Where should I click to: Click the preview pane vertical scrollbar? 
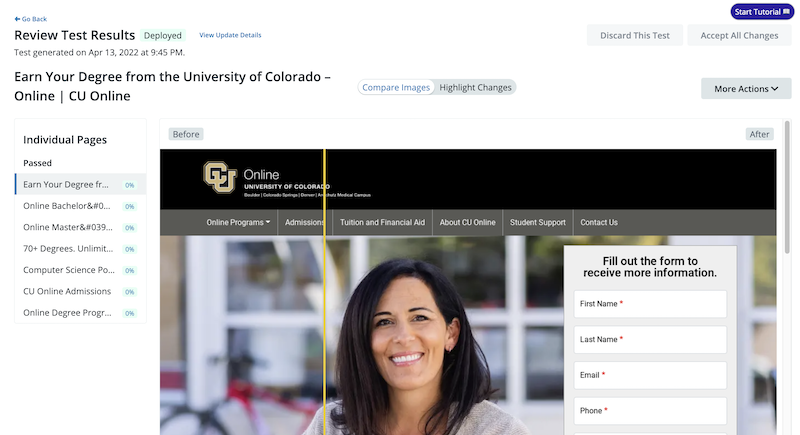pos(788,187)
